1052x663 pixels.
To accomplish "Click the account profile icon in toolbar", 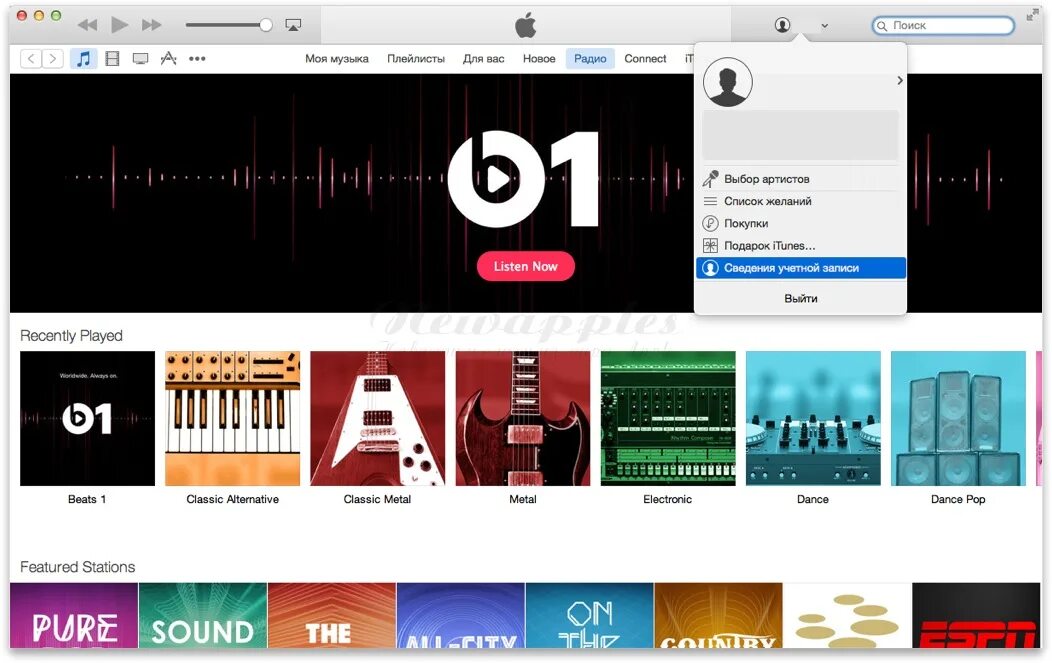I will (x=782, y=26).
